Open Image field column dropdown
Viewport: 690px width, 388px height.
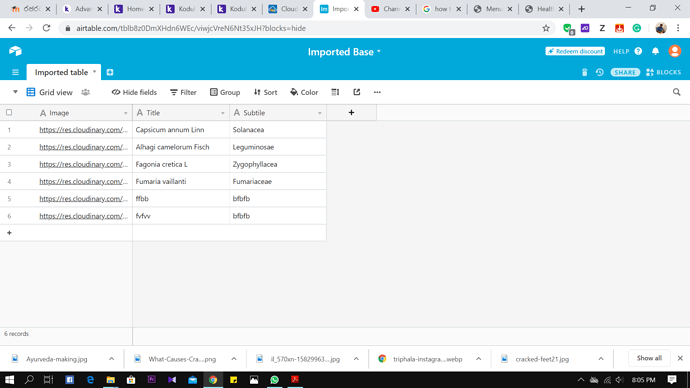tap(125, 113)
